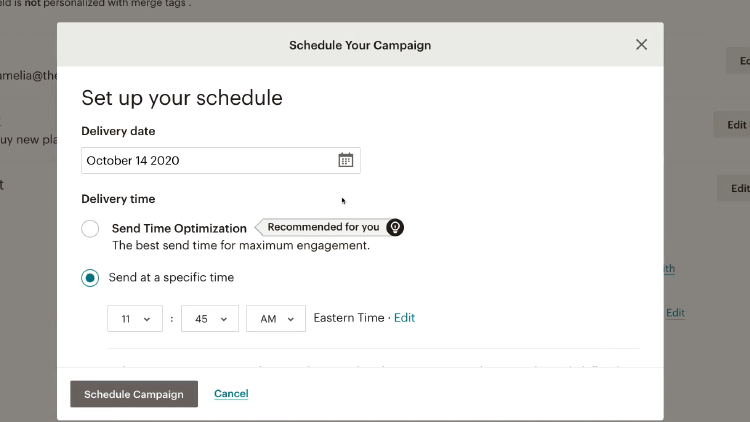Click the Recommended for you badge
Image resolution: width=750 pixels, height=422 pixels.
pos(323,227)
